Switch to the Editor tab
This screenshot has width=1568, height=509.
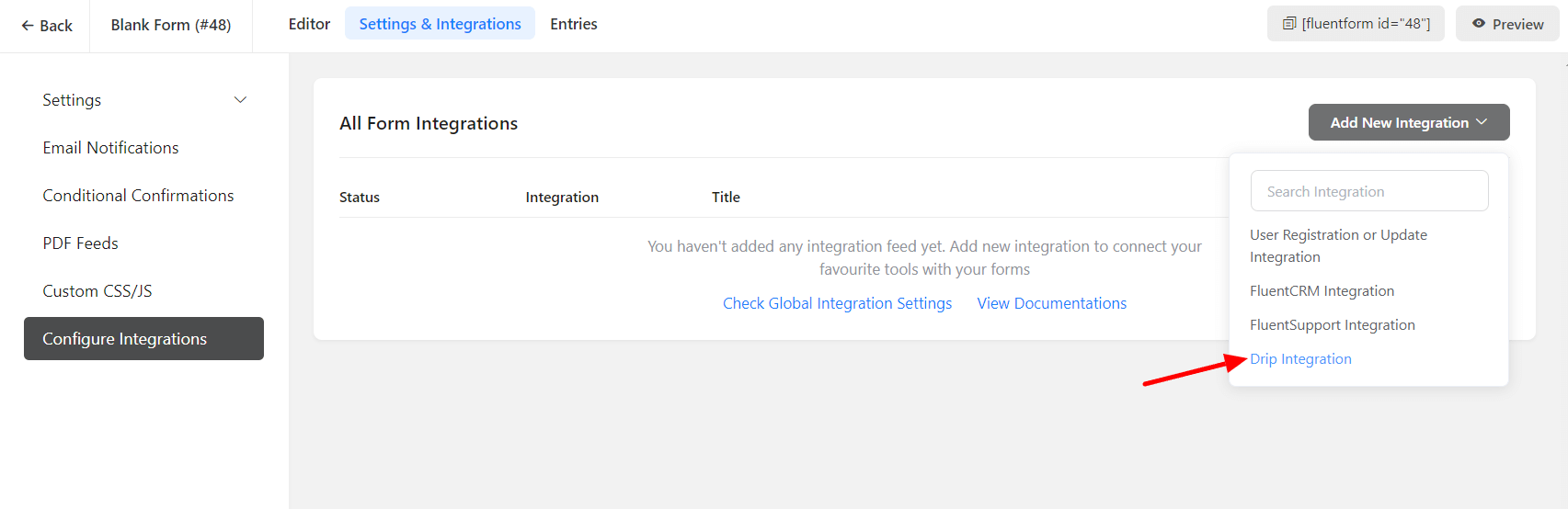[309, 24]
